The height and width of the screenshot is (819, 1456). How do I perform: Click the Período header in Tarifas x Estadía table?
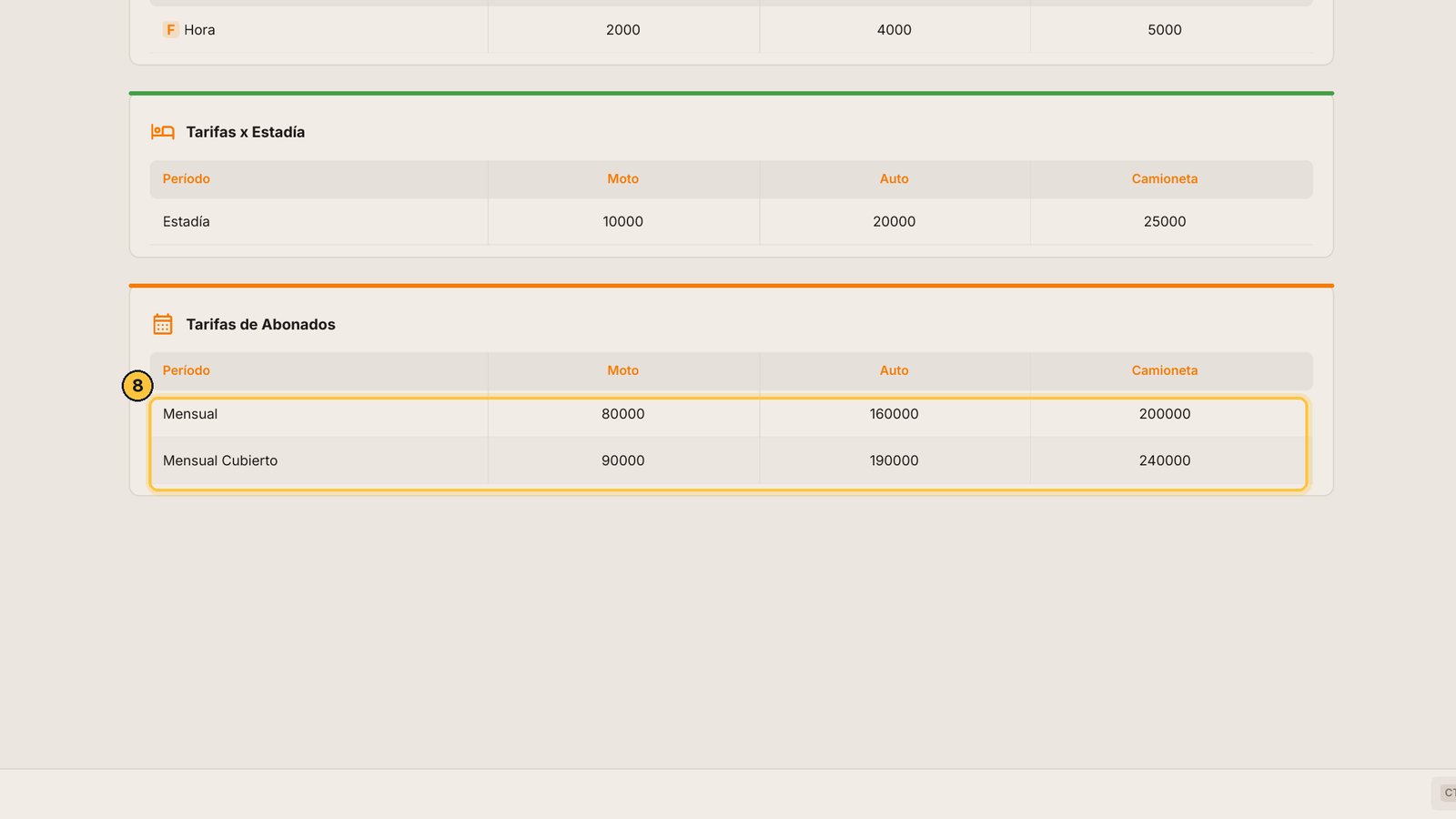pos(187,179)
